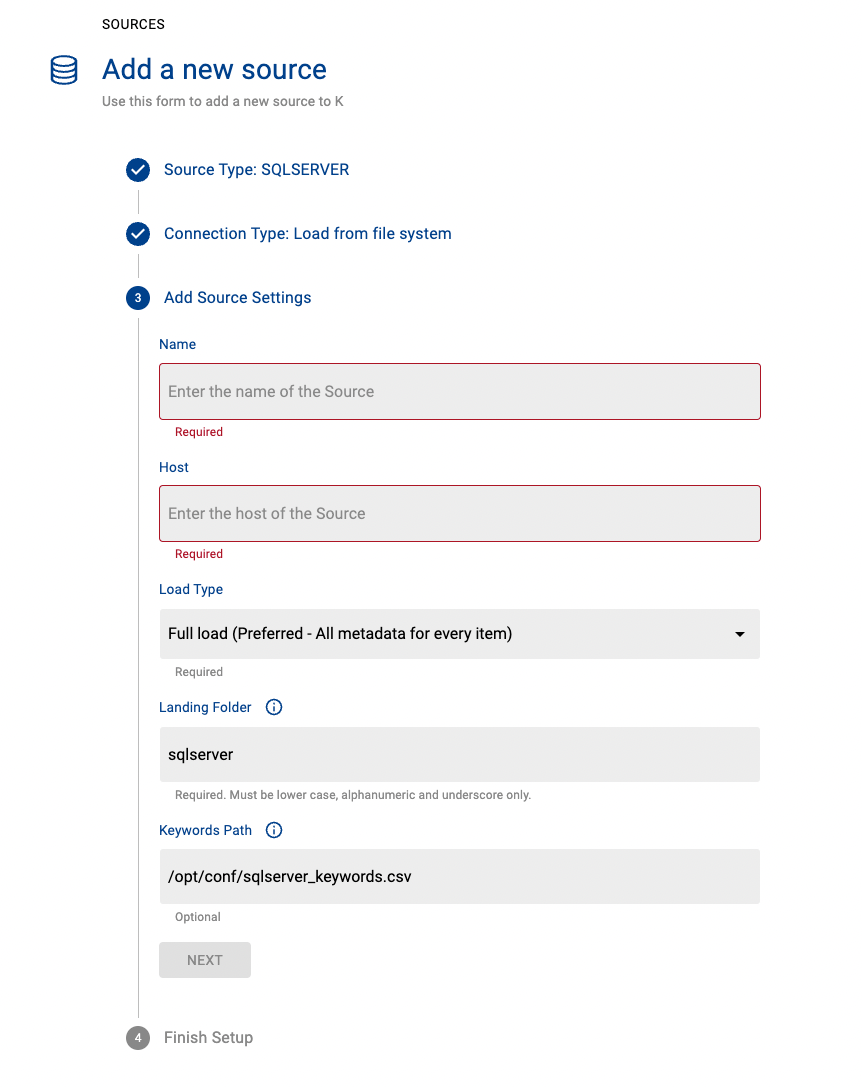
Task: Select the Add Source Settings step header
Action: 237,298
